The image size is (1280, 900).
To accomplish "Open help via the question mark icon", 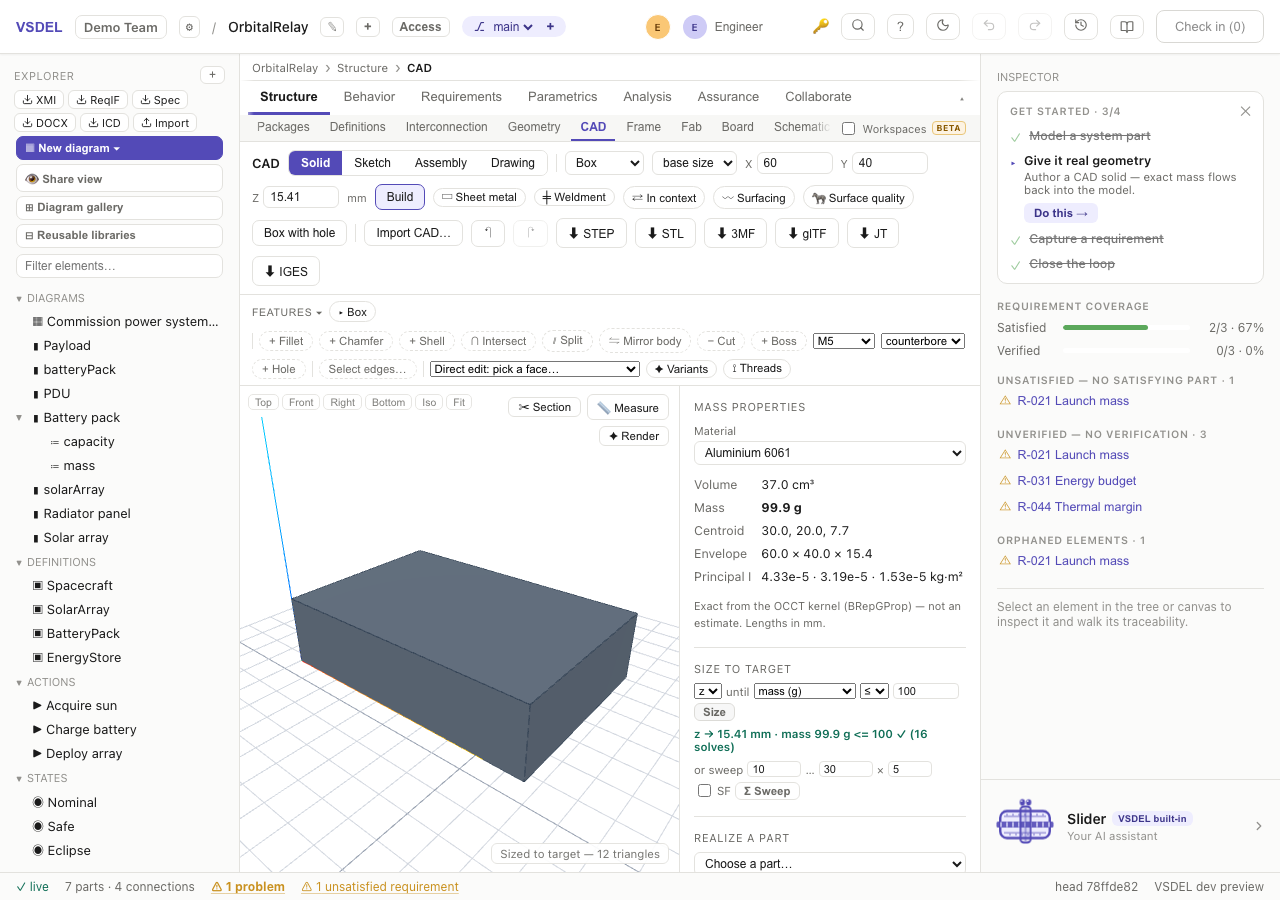I will tap(901, 27).
